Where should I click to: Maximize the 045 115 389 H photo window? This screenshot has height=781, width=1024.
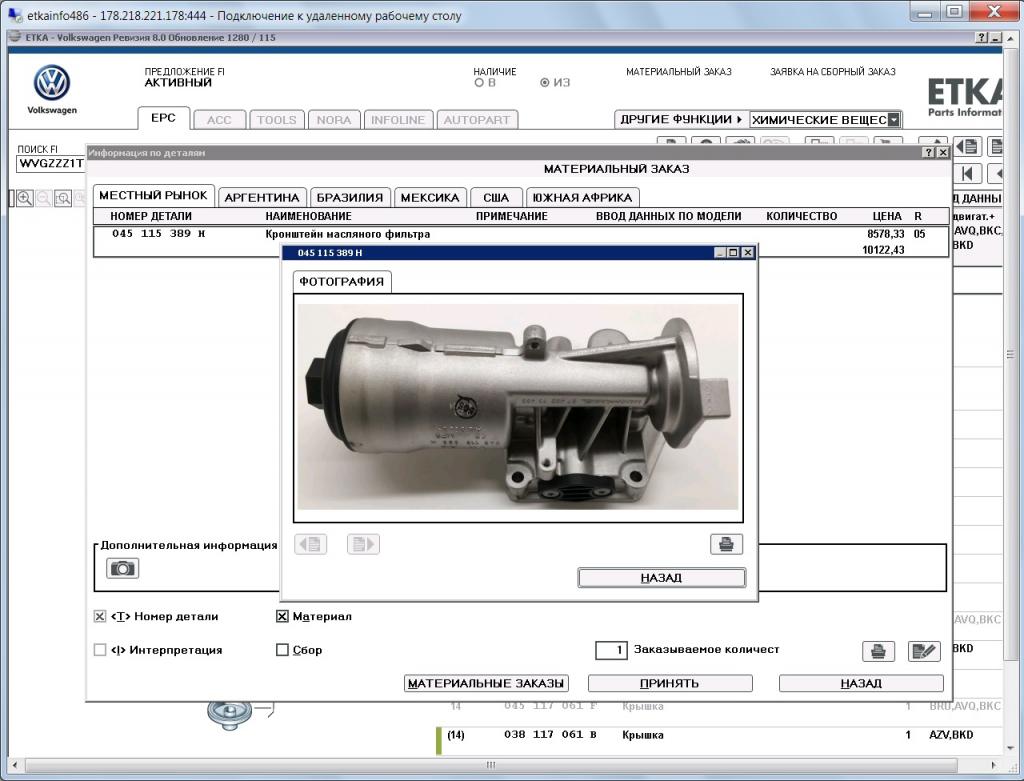click(x=733, y=253)
